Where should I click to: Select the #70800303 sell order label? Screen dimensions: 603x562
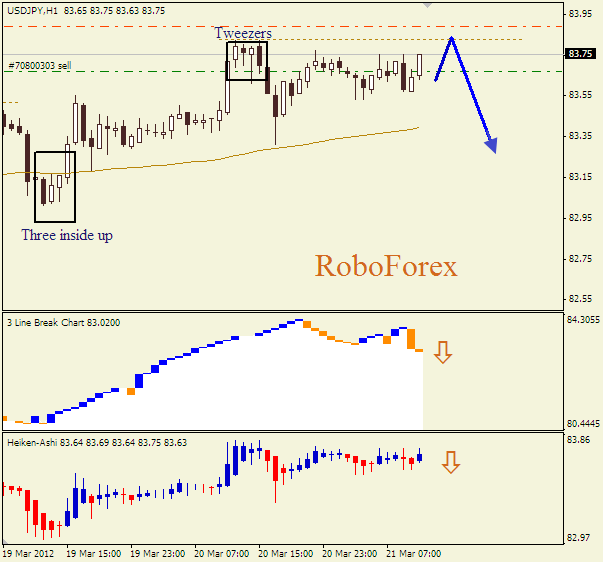click(40, 66)
